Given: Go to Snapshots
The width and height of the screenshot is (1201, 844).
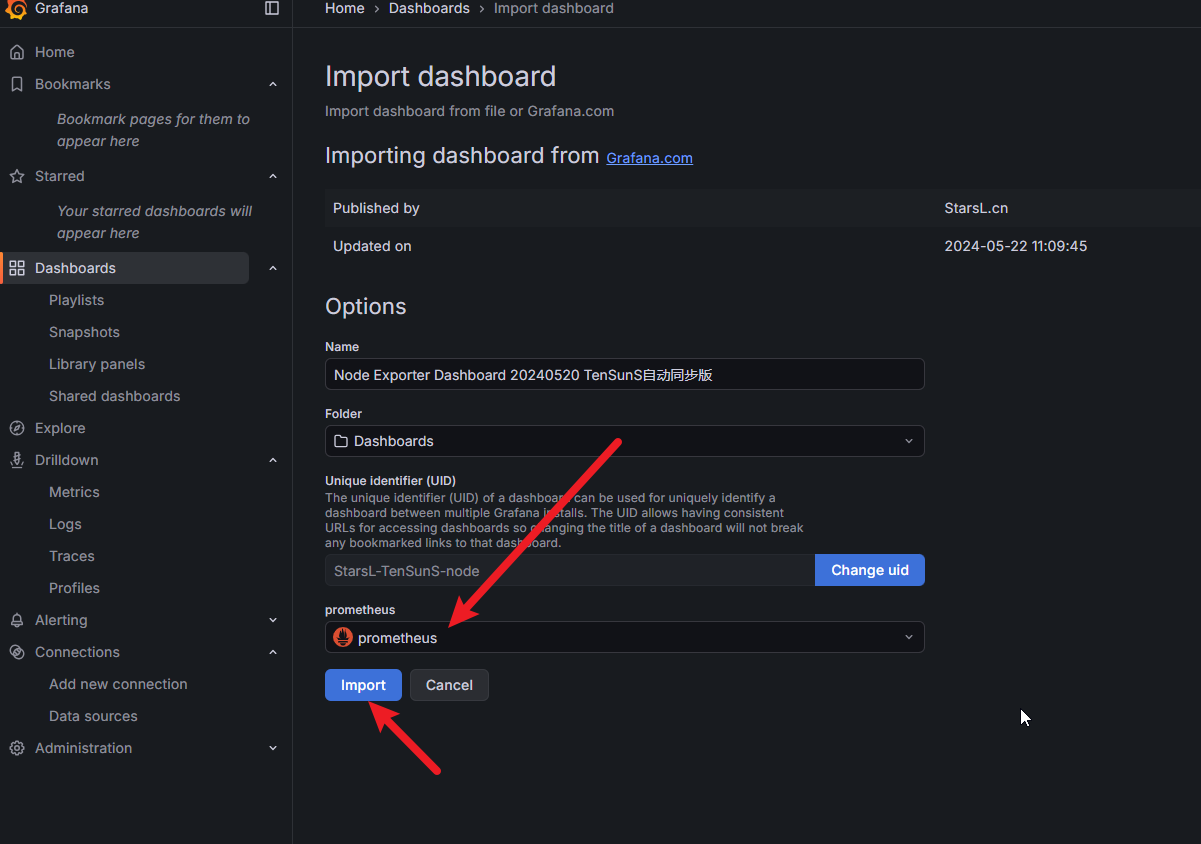Looking at the screenshot, I should coord(84,332).
